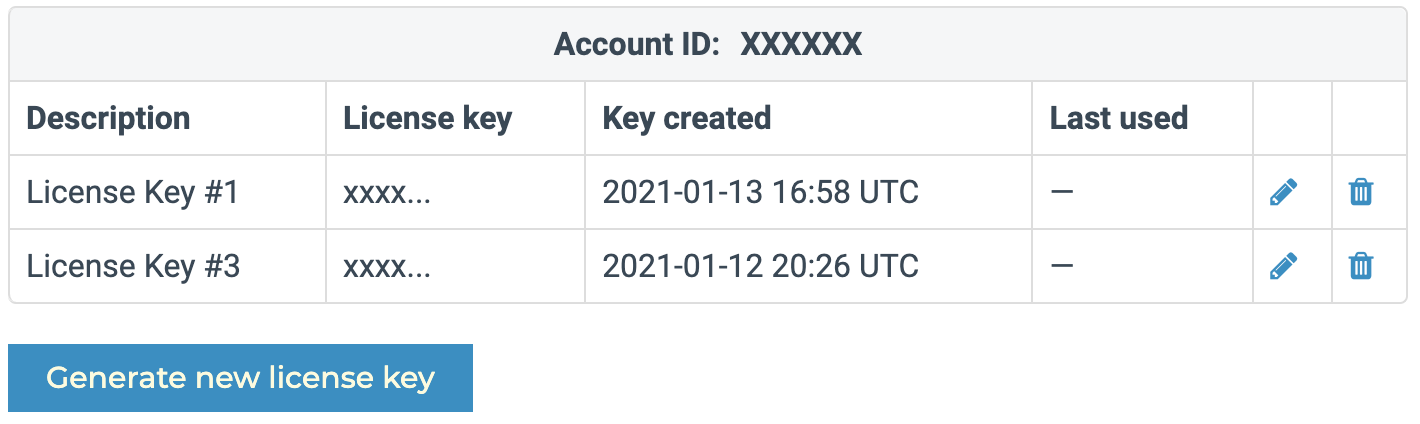
Task: Click the 2021-01-13 16:58 UTC timestamp
Action: click(760, 192)
